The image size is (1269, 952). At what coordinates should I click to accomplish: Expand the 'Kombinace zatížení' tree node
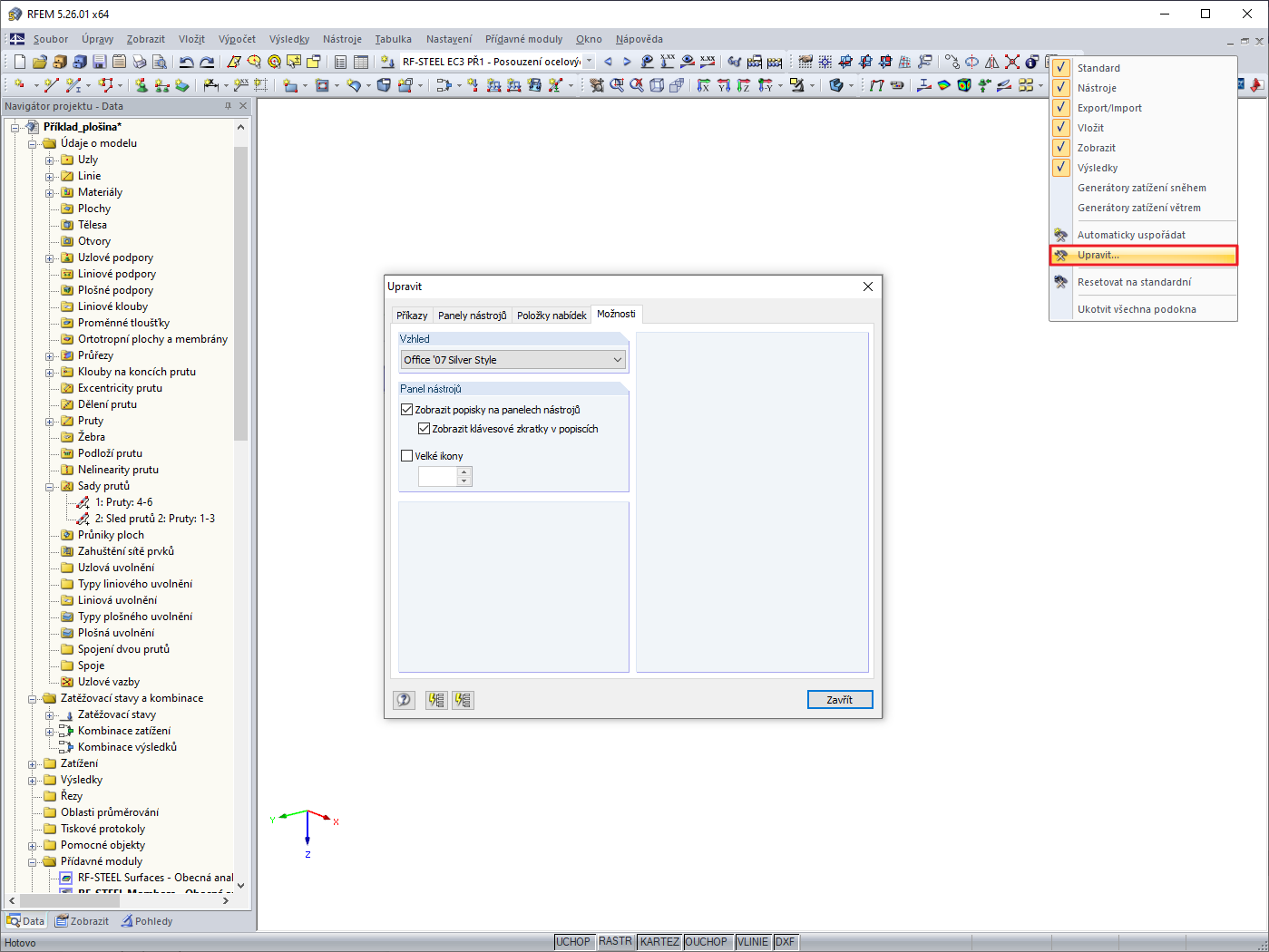[x=50, y=732]
